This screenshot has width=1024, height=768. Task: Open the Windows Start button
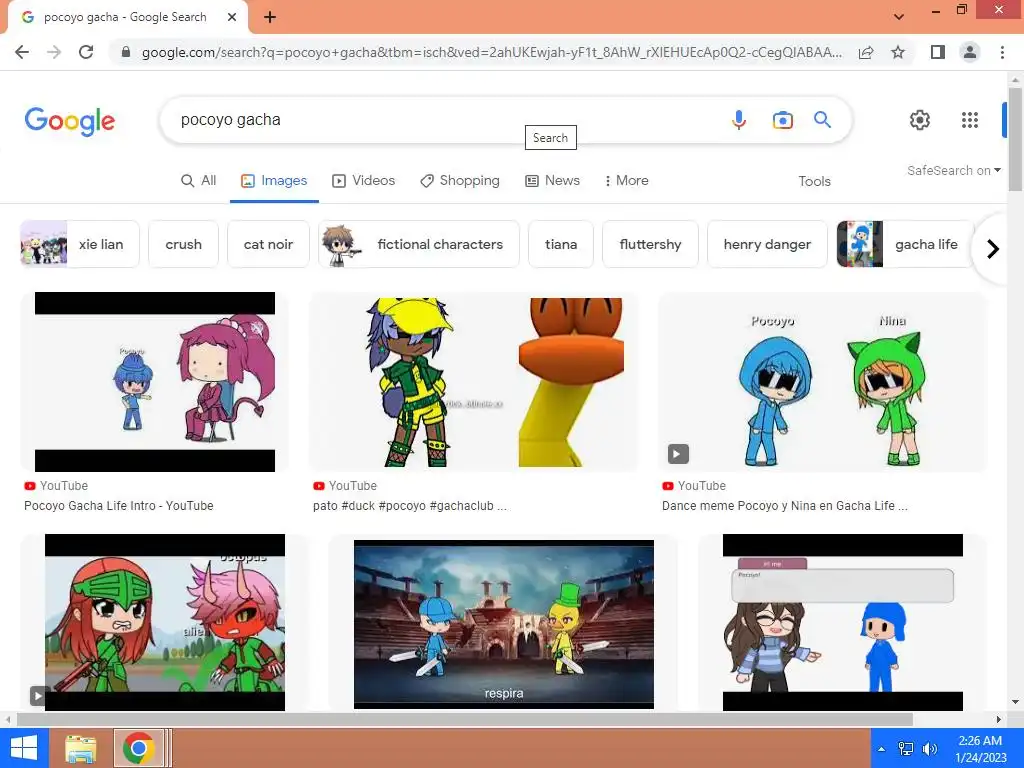coord(24,748)
